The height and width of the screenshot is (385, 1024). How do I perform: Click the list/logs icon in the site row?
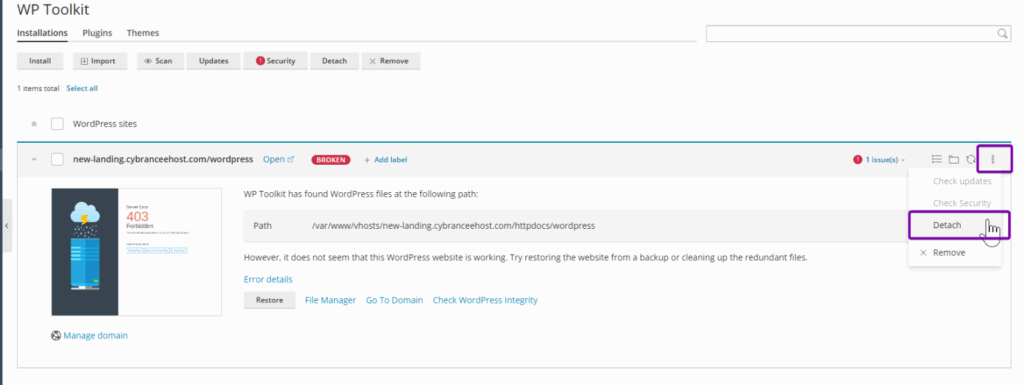(936, 159)
